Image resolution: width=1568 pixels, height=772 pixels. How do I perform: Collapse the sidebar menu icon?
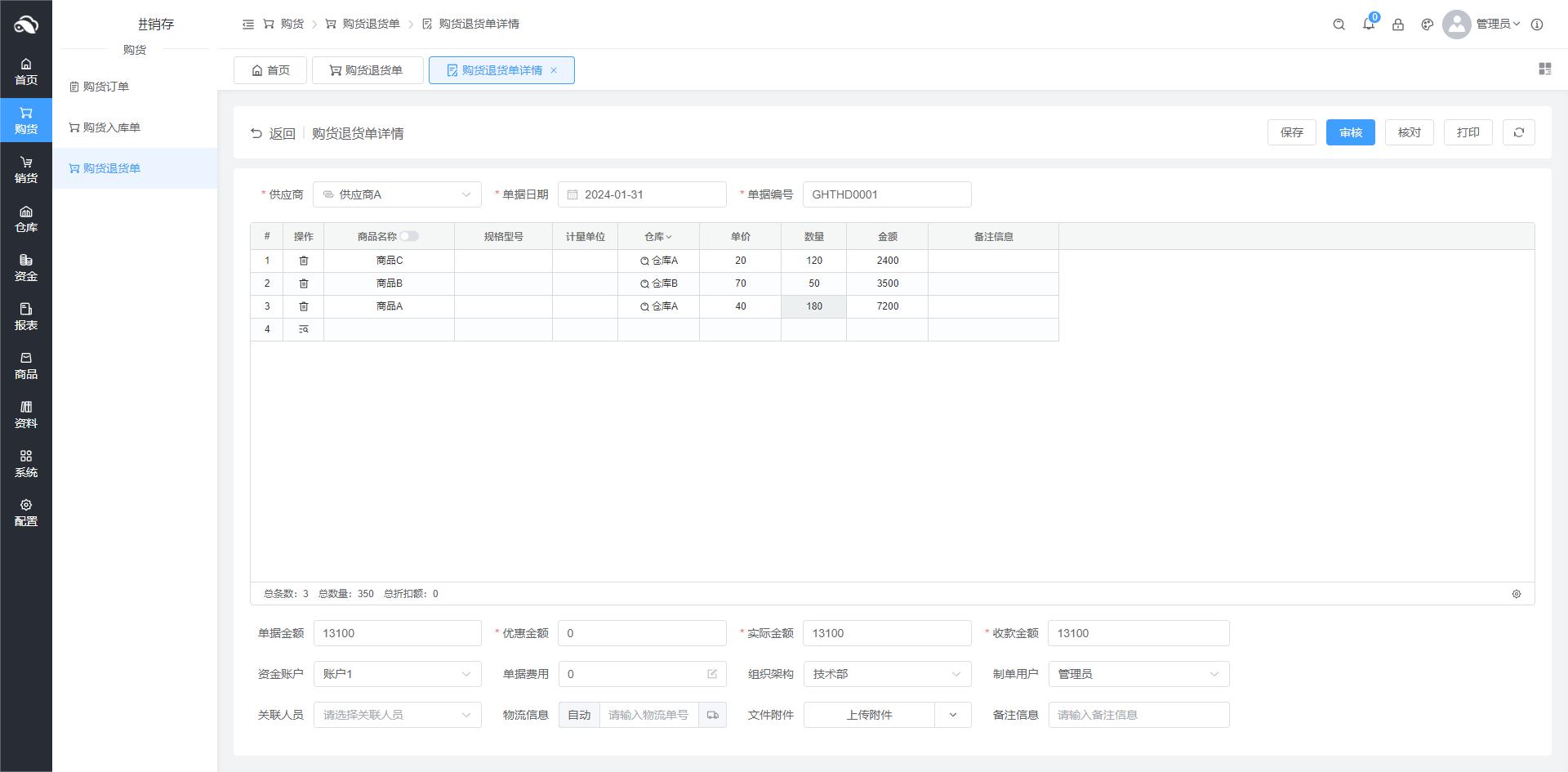pyautogui.click(x=248, y=25)
